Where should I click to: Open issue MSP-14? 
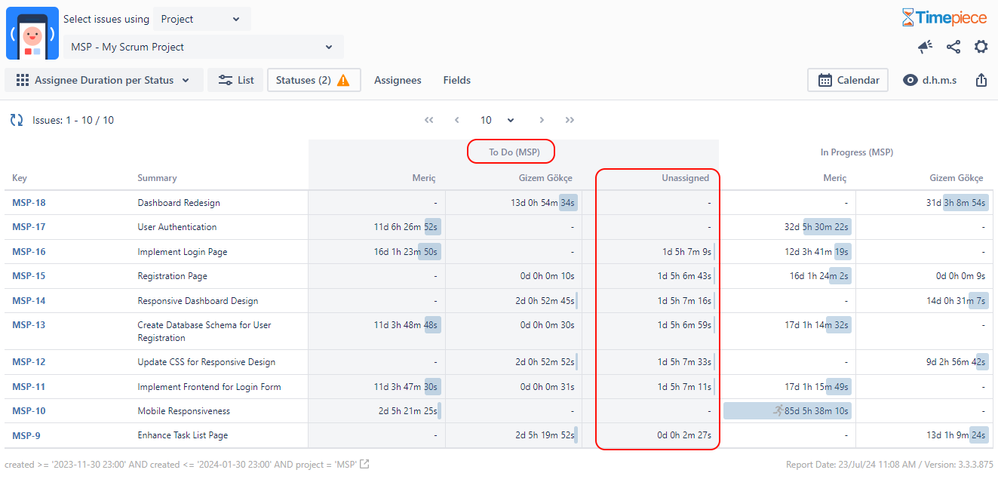point(29,301)
